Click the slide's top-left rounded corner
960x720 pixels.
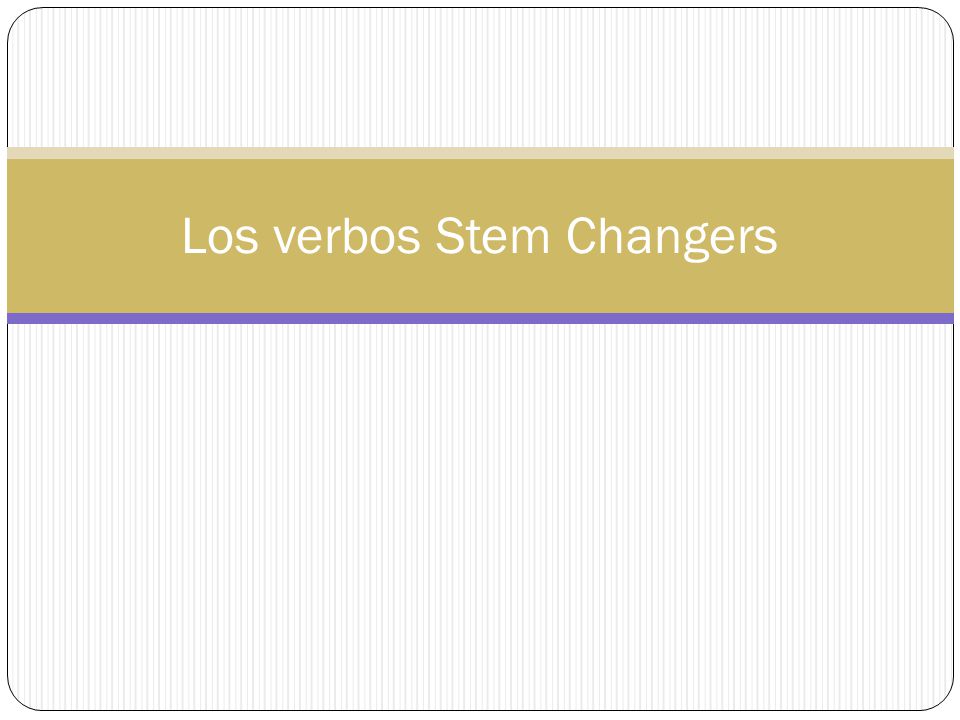pos(20,20)
